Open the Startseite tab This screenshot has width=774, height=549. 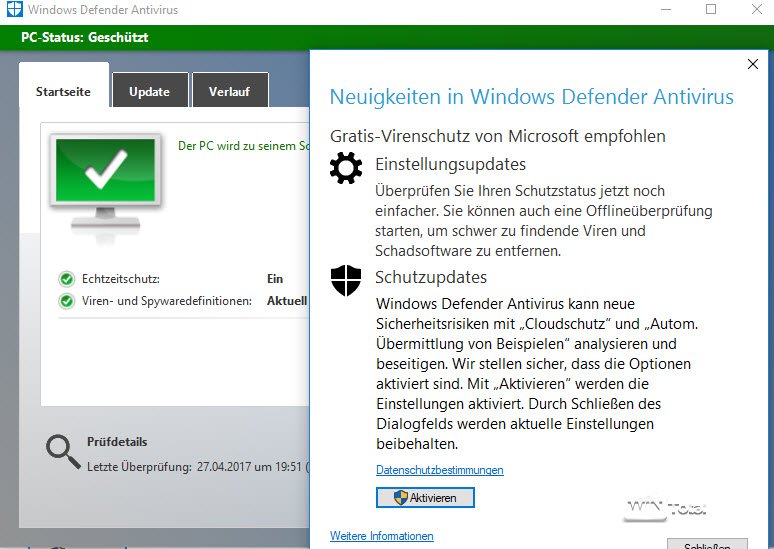coord(64,85)
